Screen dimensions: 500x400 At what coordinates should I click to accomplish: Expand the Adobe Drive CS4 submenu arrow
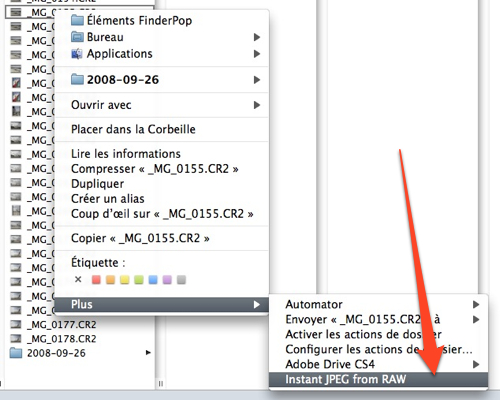476,364
